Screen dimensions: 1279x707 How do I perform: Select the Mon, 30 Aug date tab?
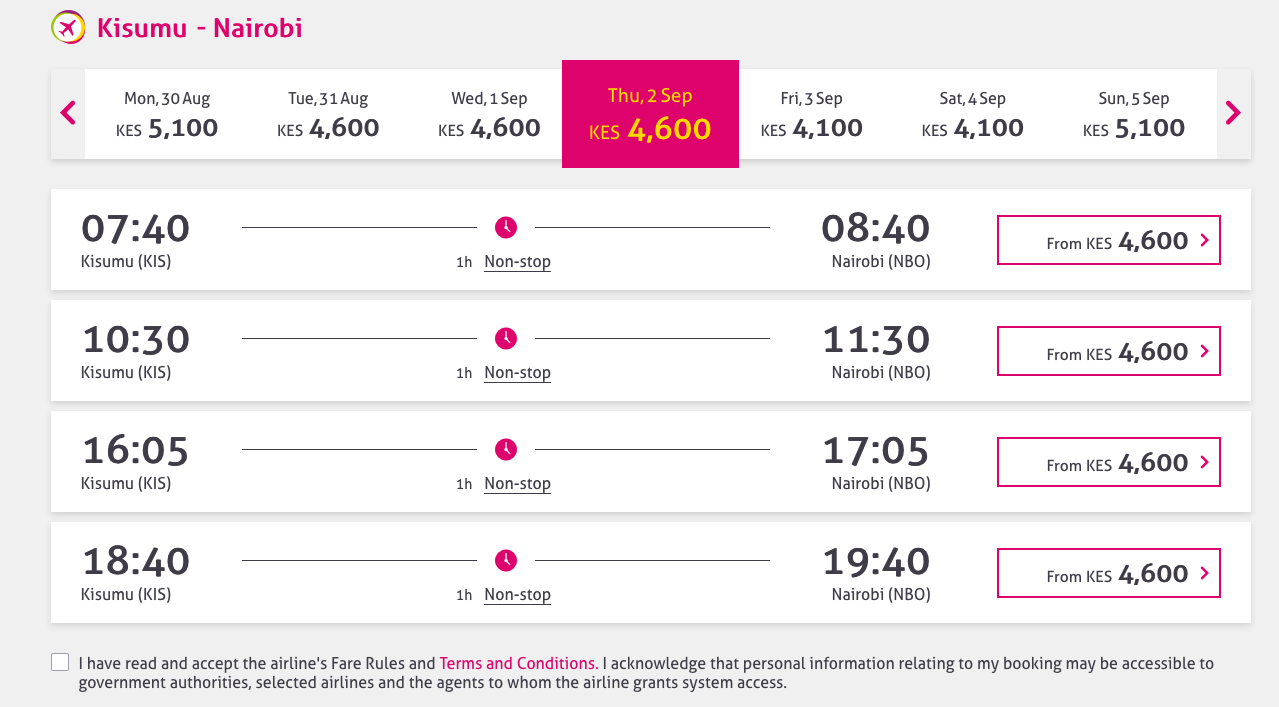(167, 113)
